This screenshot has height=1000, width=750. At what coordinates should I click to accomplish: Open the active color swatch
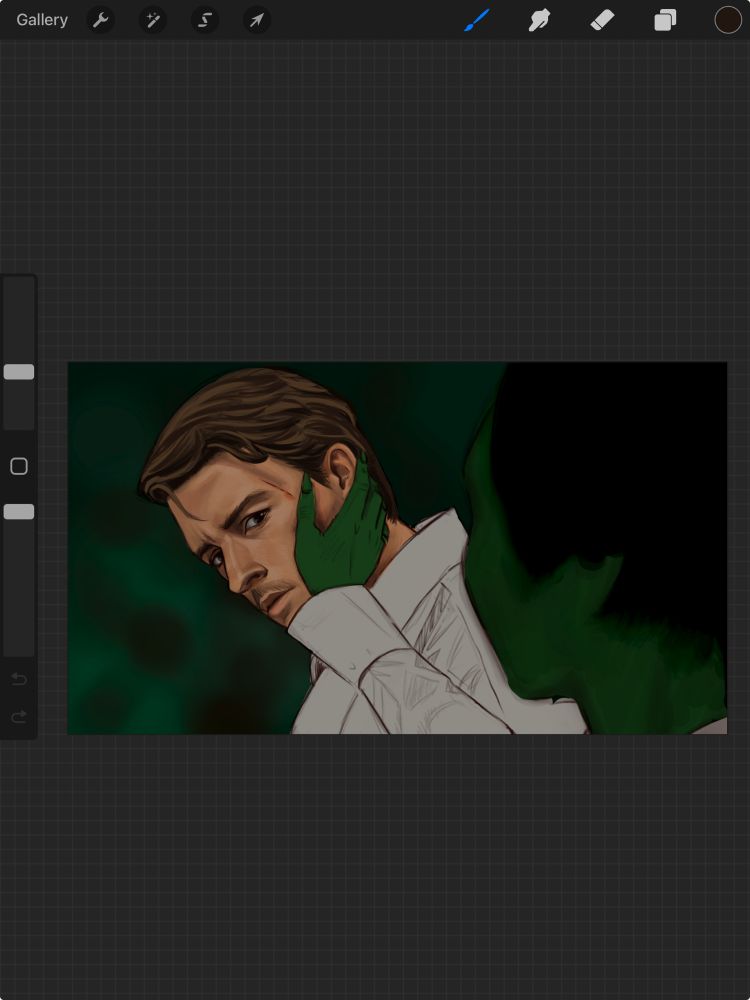(728, 20)
